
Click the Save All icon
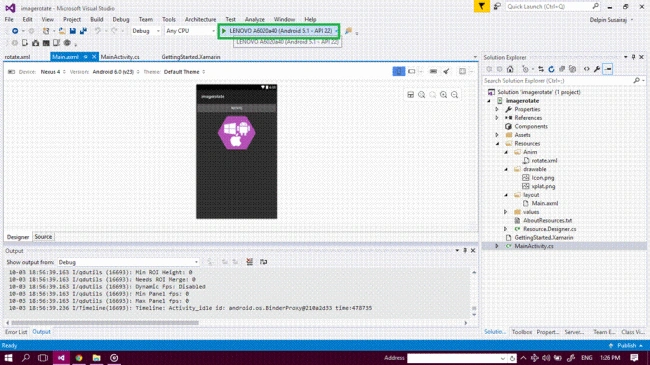[x=83, y=31]
